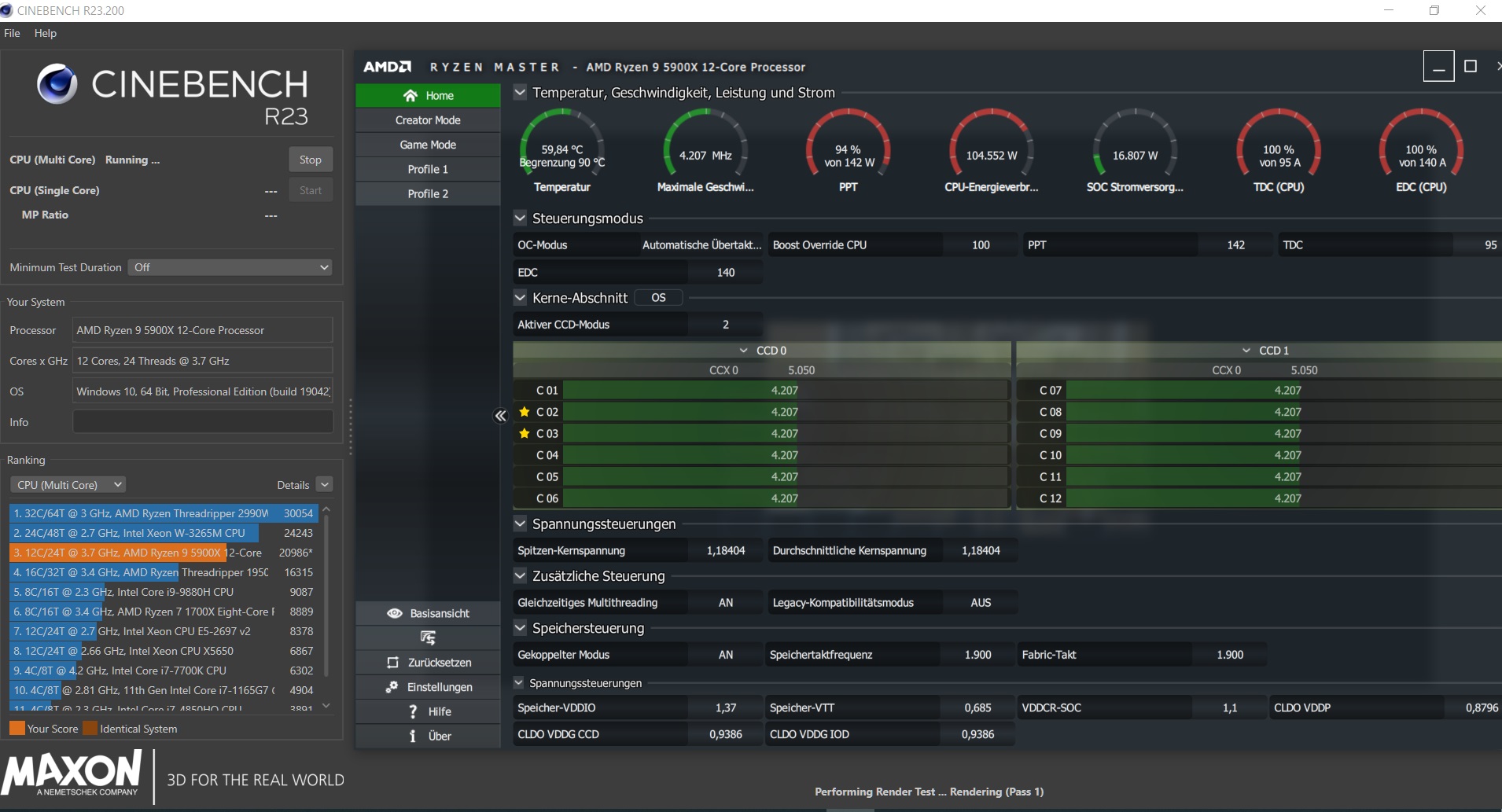Image resolution: width=1502 pixels, height=812 pixels.
Task: Select the Game Mode tab
Action: [x=428, y=145]
